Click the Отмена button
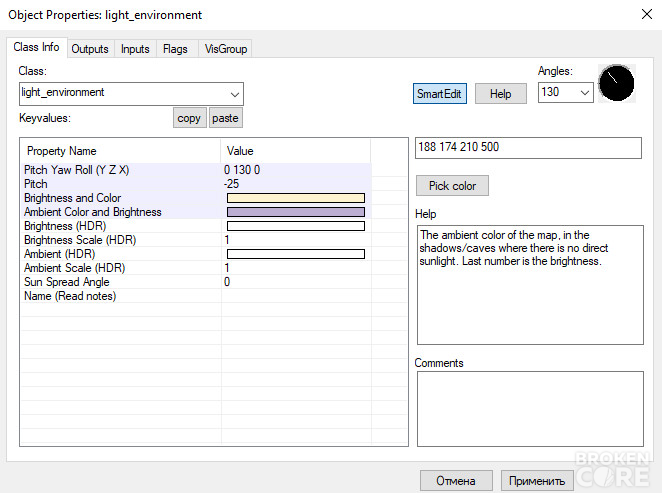 coord(456,481)
